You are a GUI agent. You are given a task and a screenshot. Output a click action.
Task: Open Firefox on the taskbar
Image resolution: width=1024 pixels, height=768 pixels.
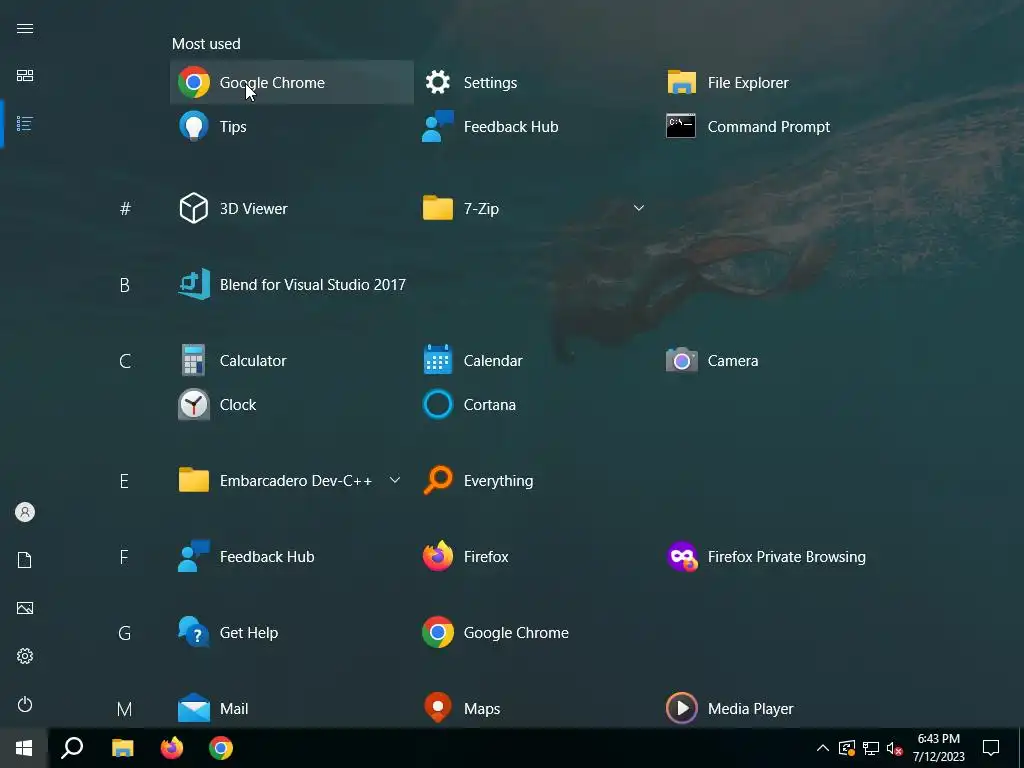[172, 748]
